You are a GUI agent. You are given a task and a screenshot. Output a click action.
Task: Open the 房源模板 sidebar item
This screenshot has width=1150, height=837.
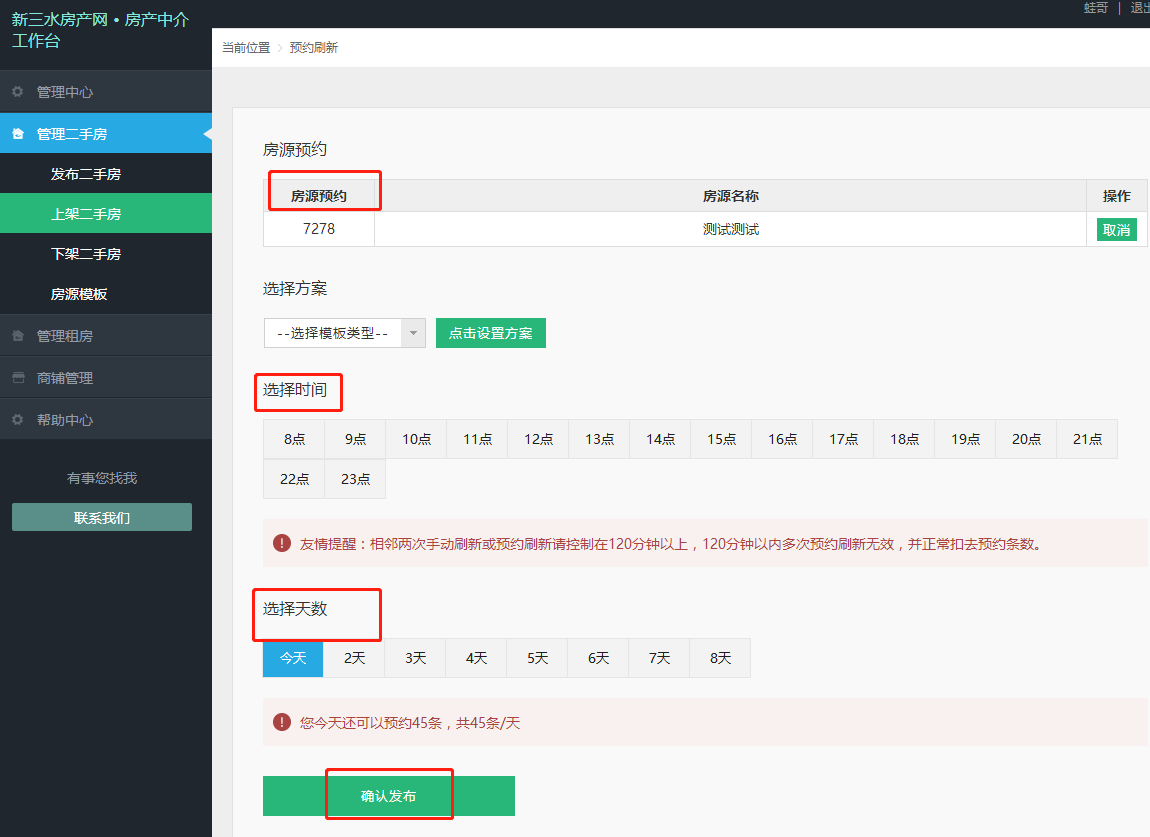79,294
